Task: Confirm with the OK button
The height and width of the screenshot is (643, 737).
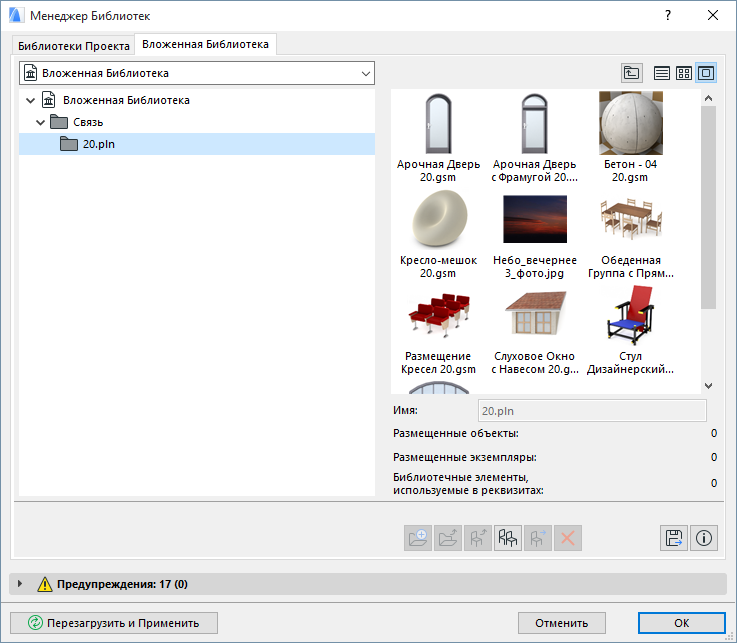Action: pyautogui.click(x=682, y=623)
